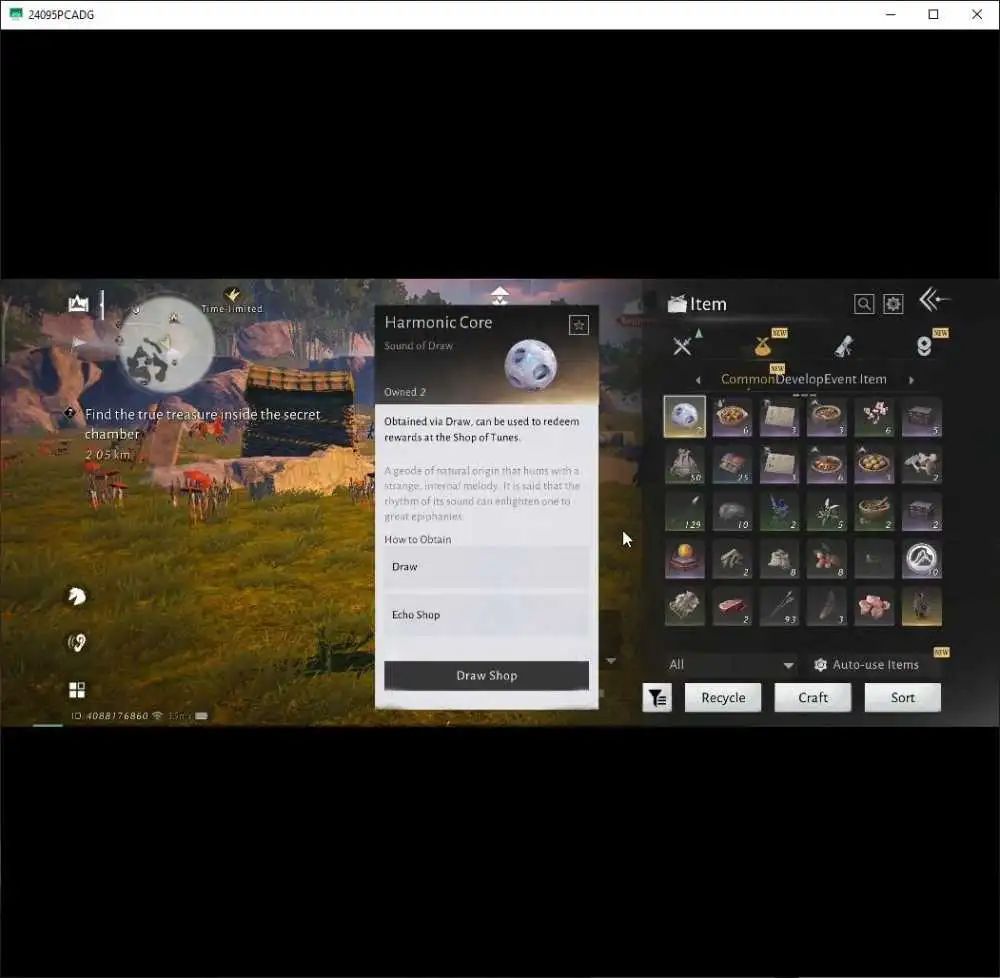This screenshot has height=978, width=1000.
Task: Choose the cloth sack item with count 50
Action: click(x=684, y=464)
